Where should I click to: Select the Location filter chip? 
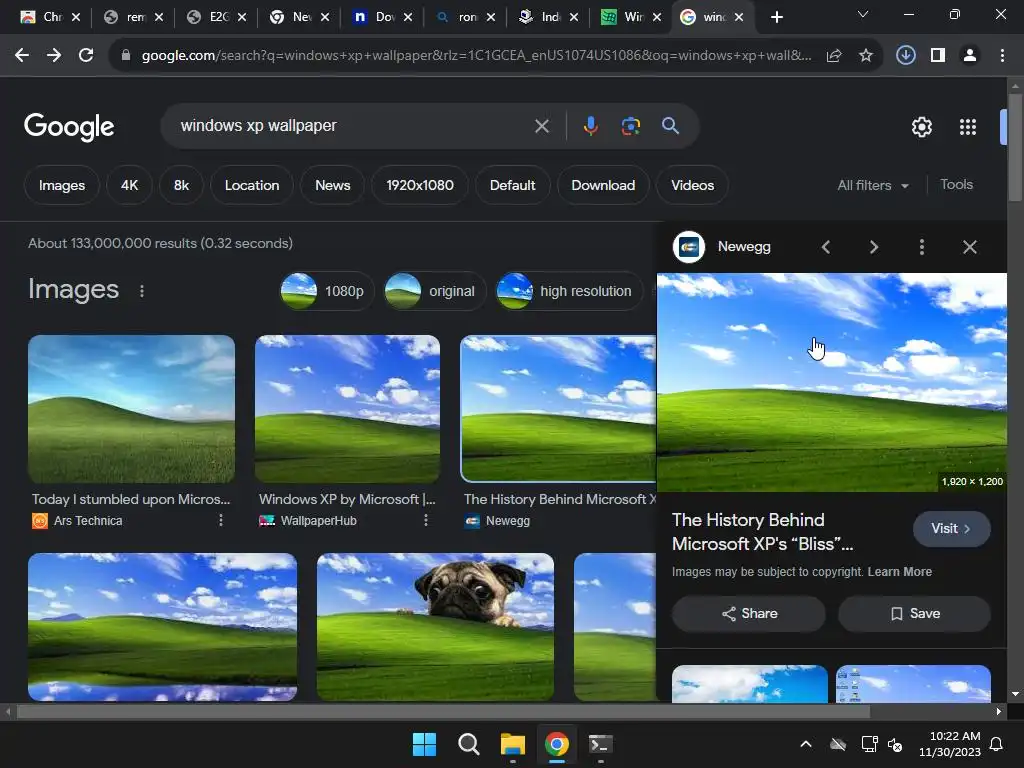click(252, 185)
